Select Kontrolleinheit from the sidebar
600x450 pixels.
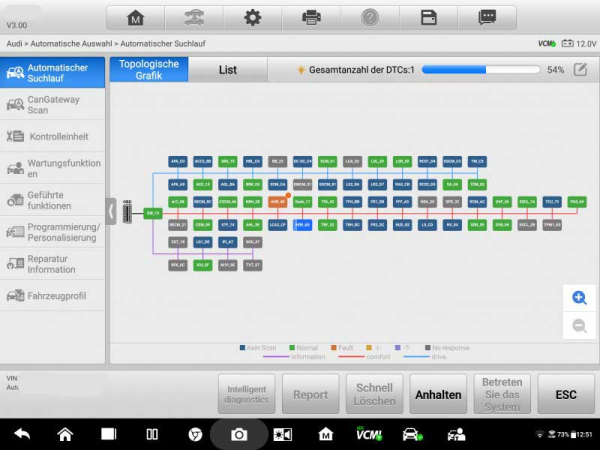[53, 136]
